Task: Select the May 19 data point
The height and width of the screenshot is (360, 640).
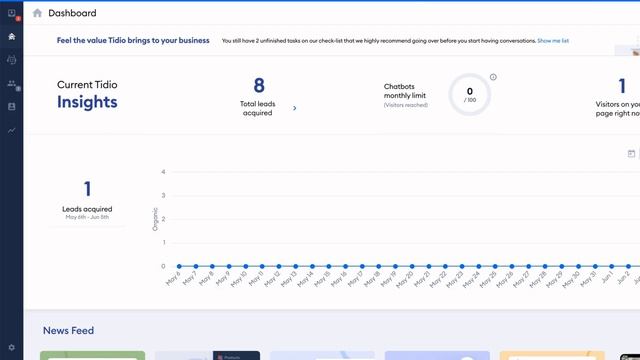Action: [x=395, y=266]
